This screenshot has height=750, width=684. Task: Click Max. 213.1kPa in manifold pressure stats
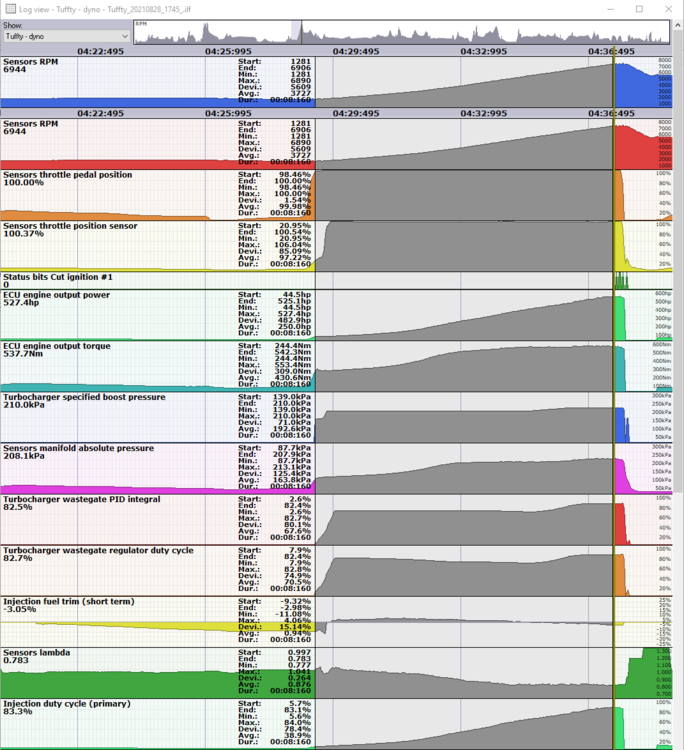(x=275, y=467)
